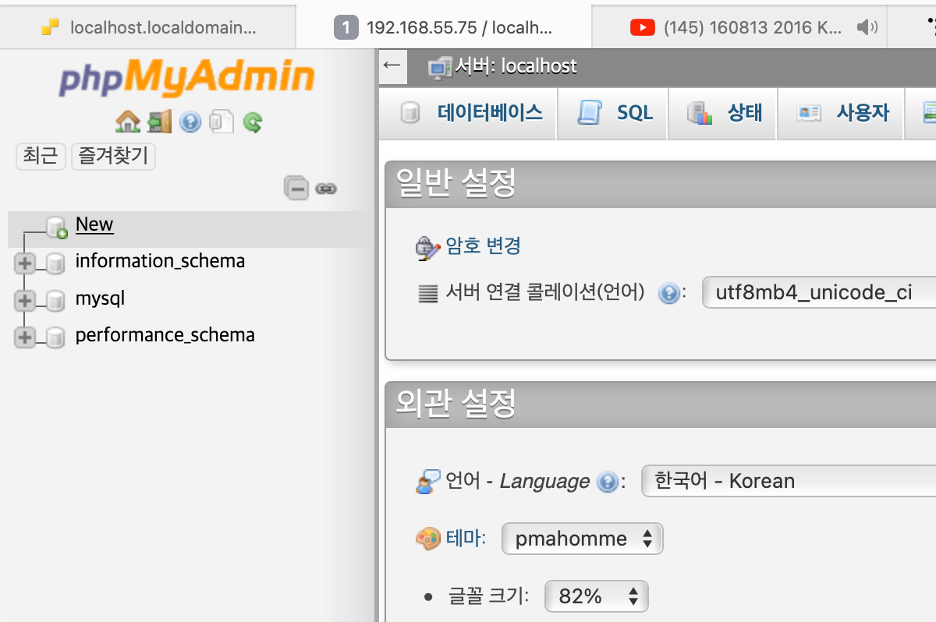The height and width of the screenshot is (622, 936).
Task: Click the 서버: localhost breadcrumb link
Action: 516,66
